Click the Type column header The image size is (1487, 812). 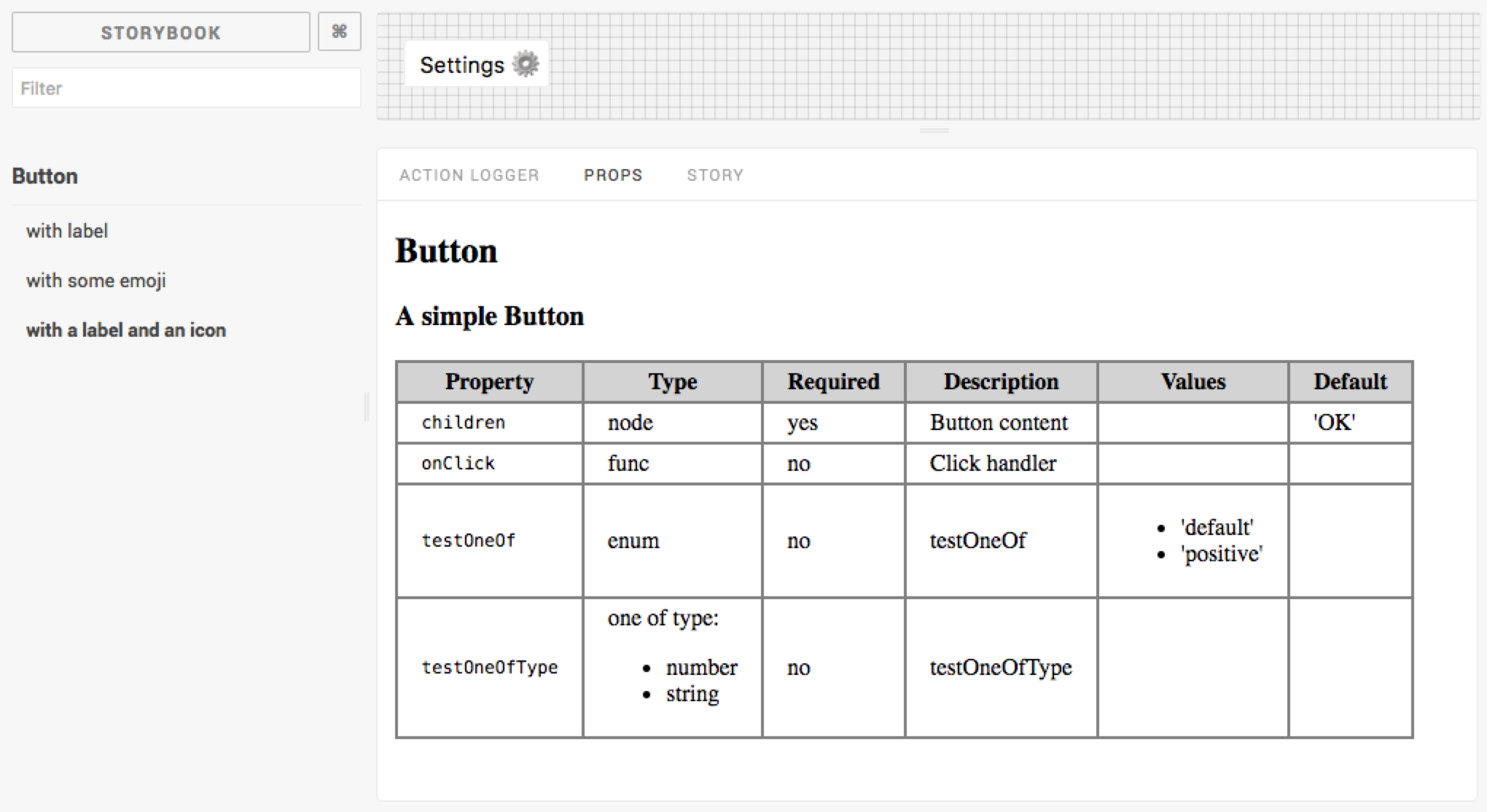point(672,382)
